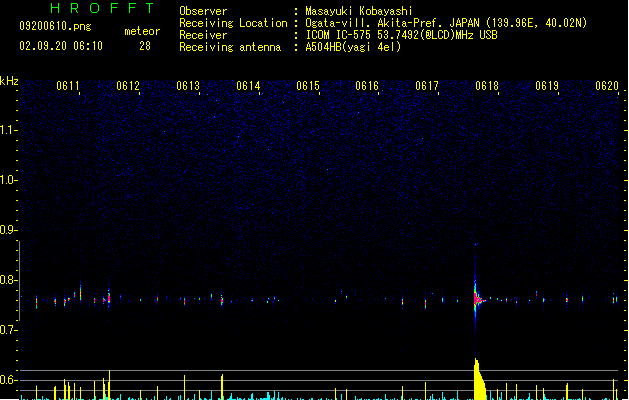
Task: Click the HROFFT title text
Action: [x=103, y=8]
